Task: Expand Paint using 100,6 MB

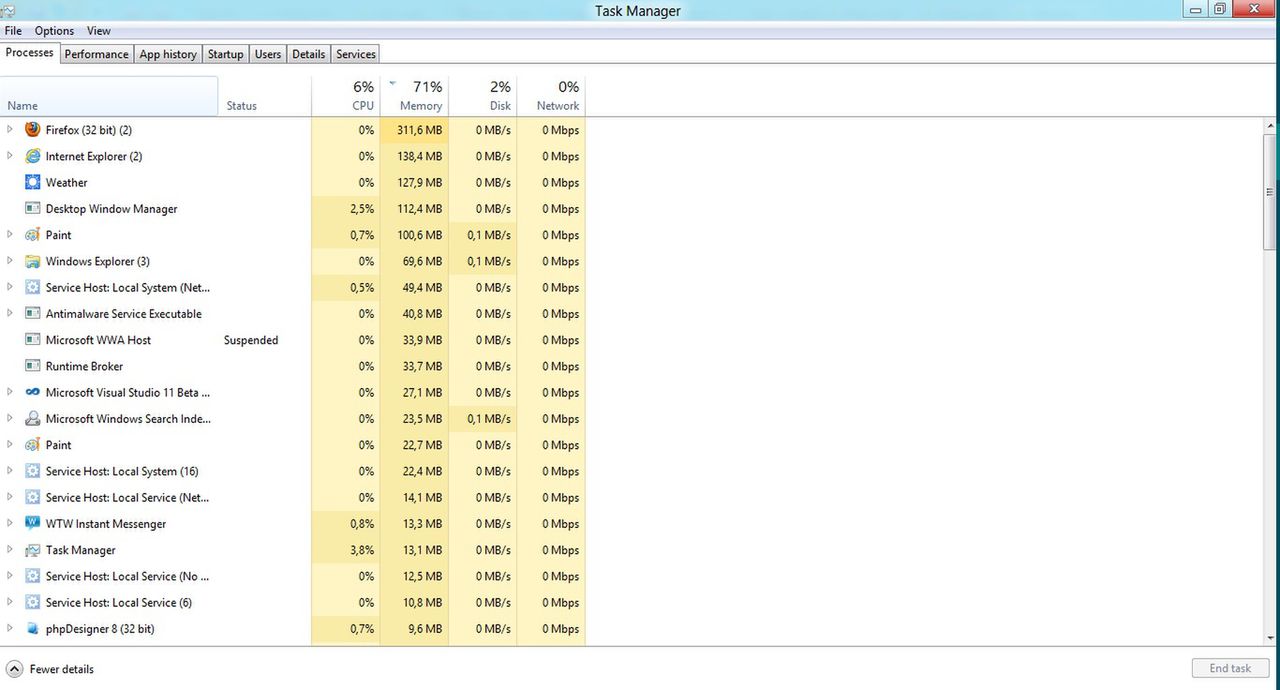Action: coord(10,235)
